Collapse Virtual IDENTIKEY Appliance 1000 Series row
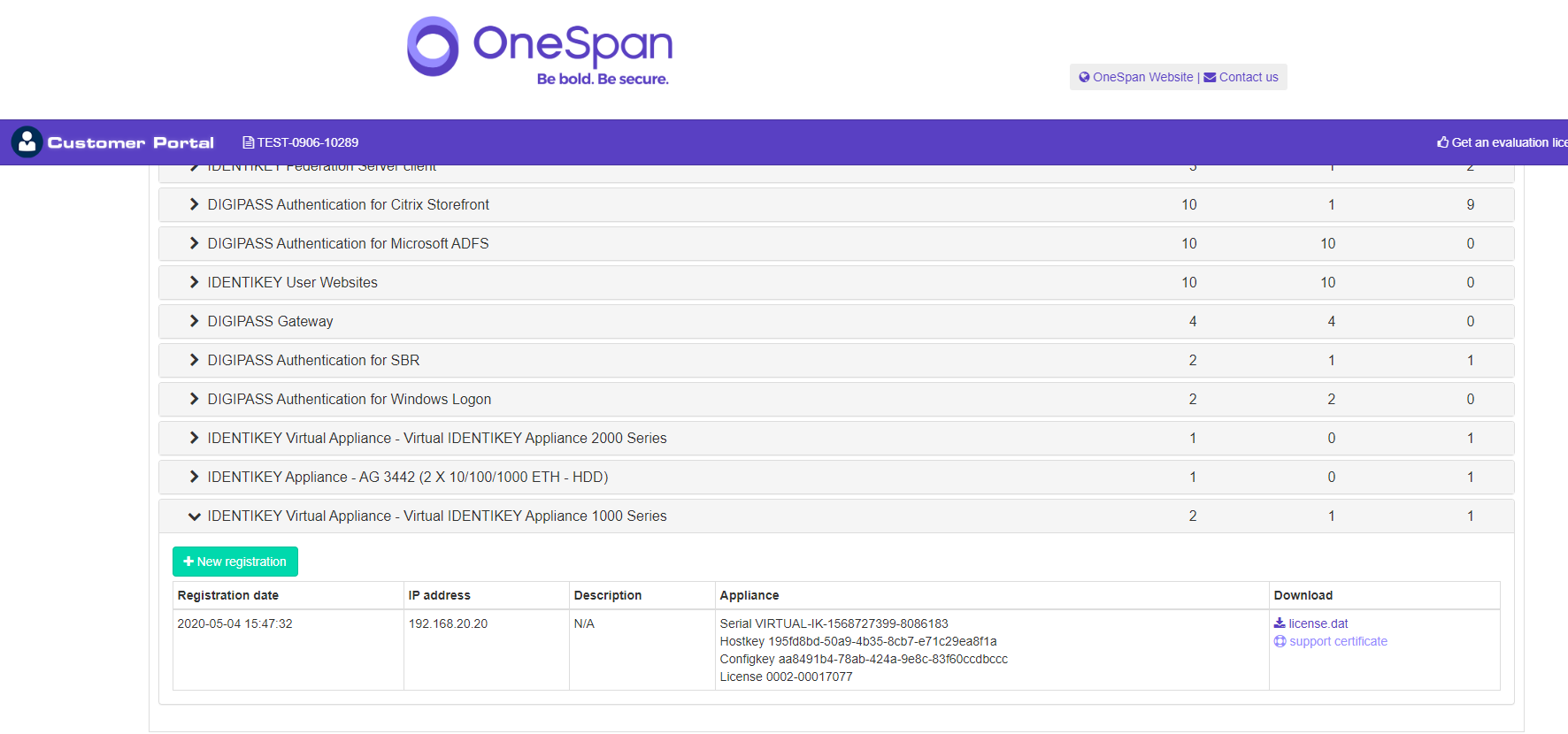Image resolution: width=1568 pixels, height=734 pixels. pos(836,516)
